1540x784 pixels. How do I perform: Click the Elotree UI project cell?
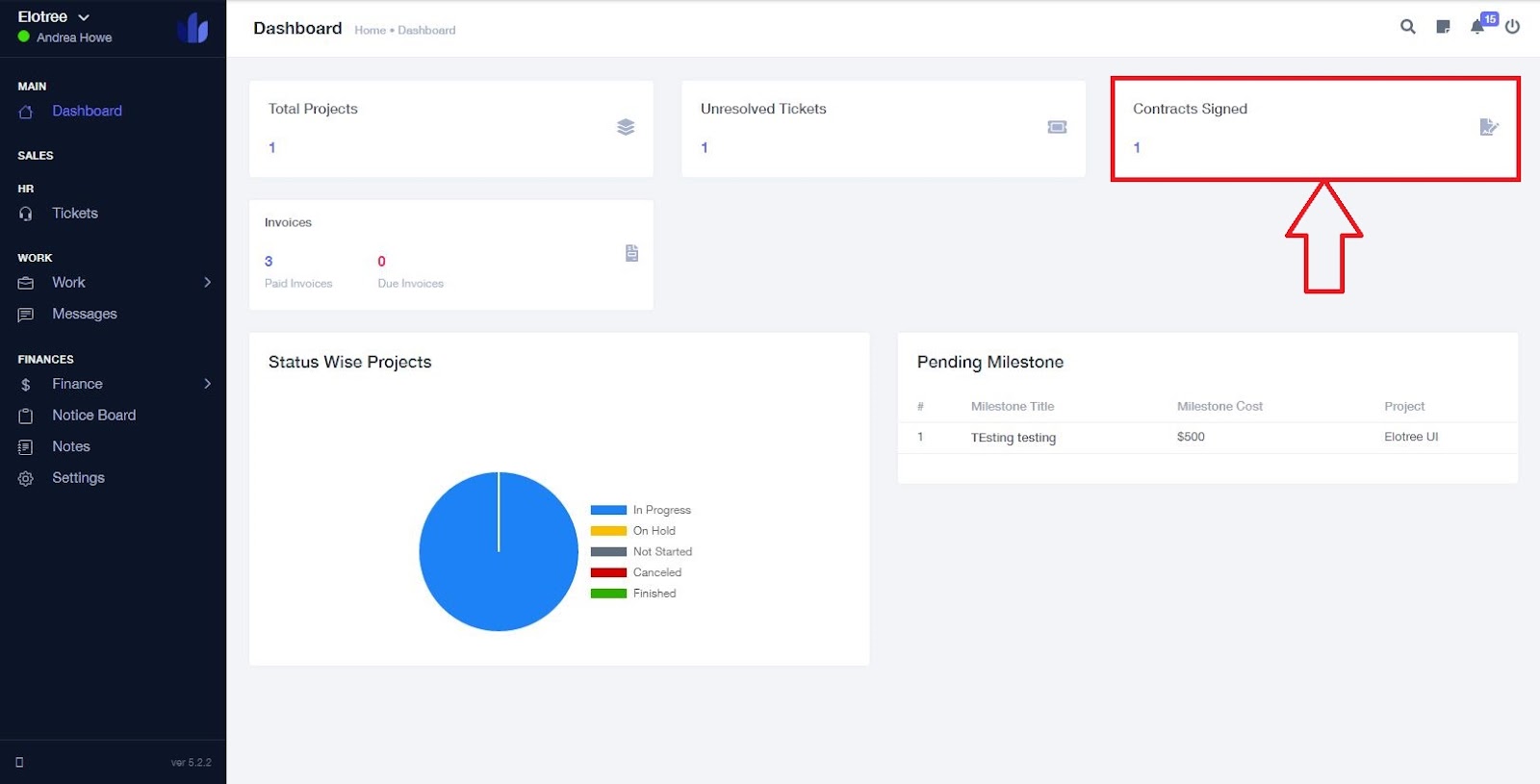(x=1411, y=437)
